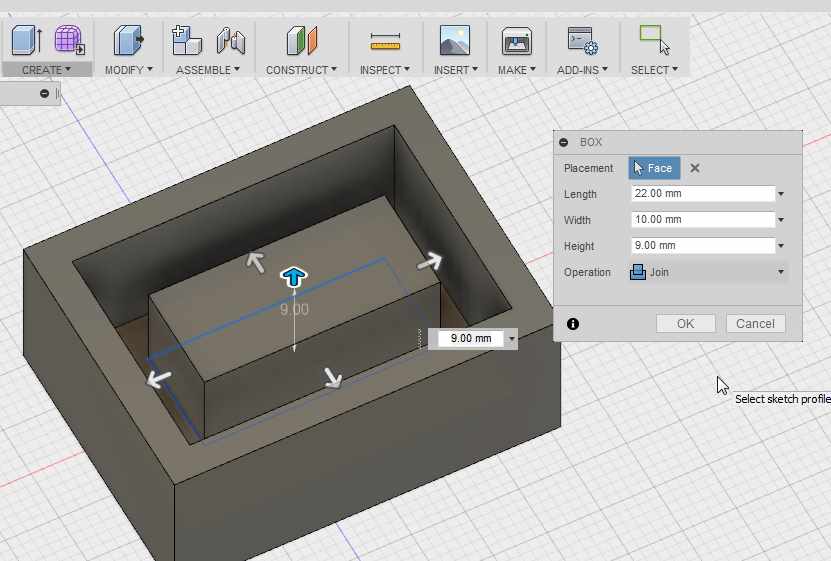The width and height of the screenshot is (831, 561).
Task: Select the Offset Plane construct icon
Action: [x=302, y=40]
